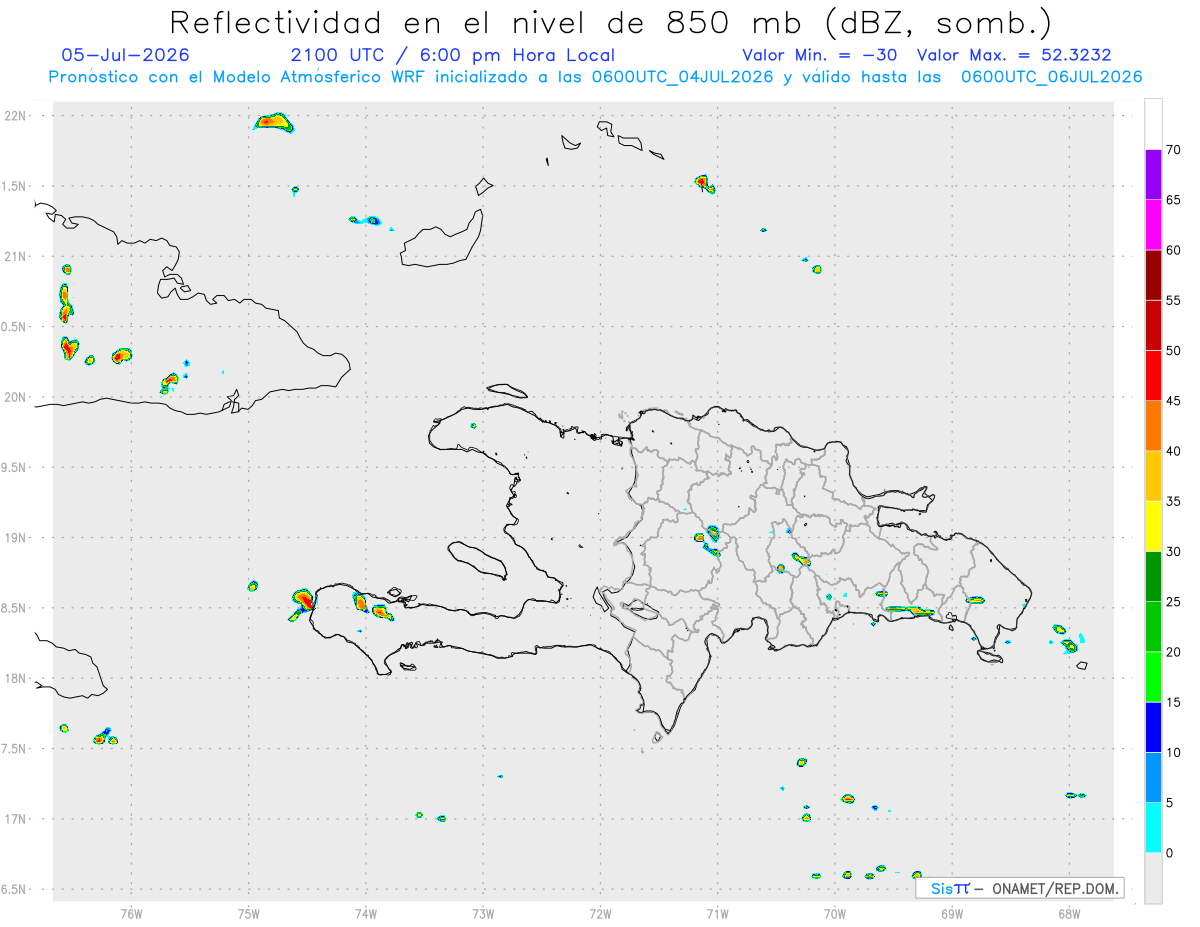Click the longitude label '74W'
Viewport: 1200px width, 927px height.
click(x=366, y=912)
